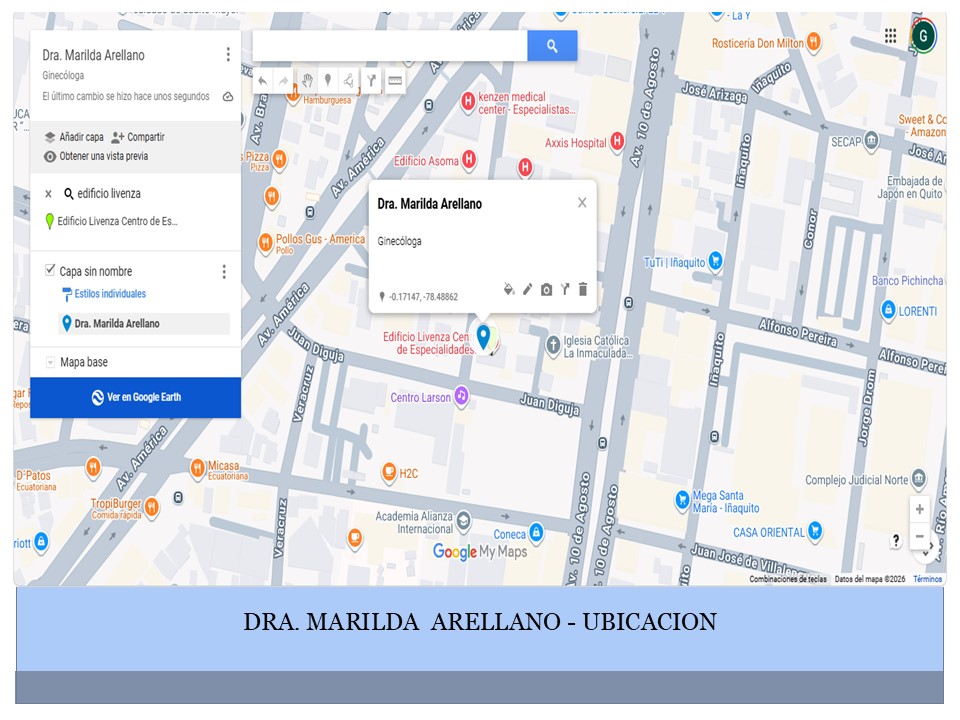The image size is (960, 720).
Task: Toggle the Capa sin nombre layer checkbox
Action: click(x=50, y=269)
